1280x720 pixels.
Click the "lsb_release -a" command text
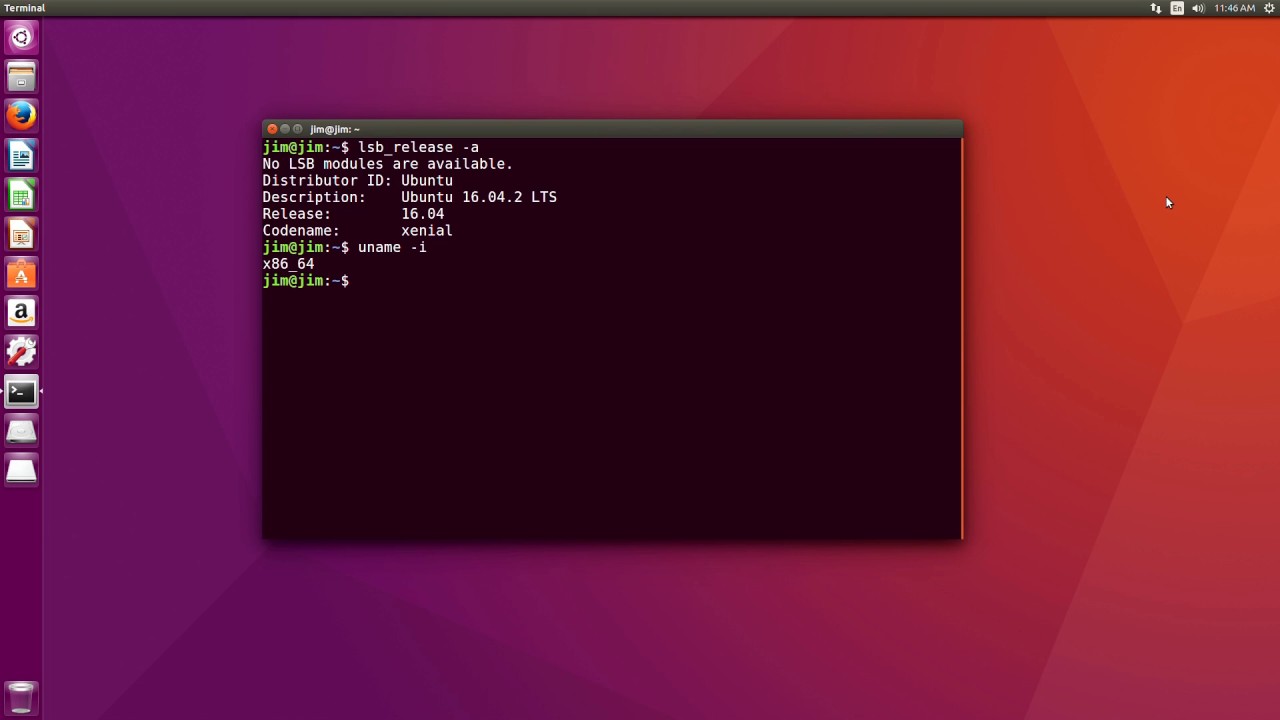[418, 147]
